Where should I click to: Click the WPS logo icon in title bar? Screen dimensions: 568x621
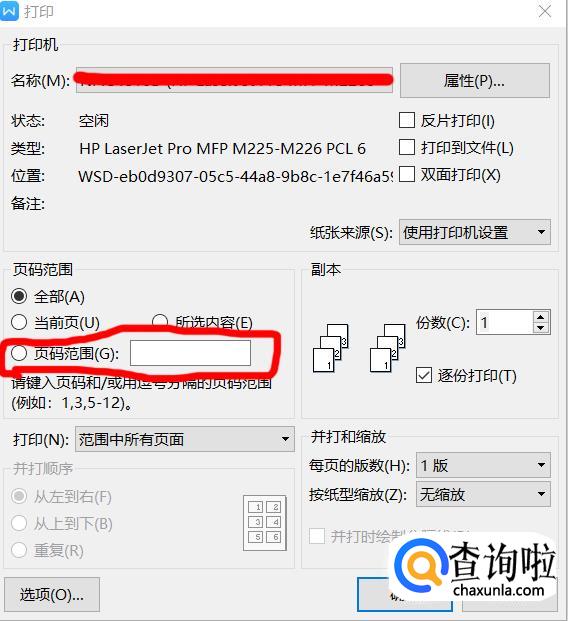tap(9, 11)
